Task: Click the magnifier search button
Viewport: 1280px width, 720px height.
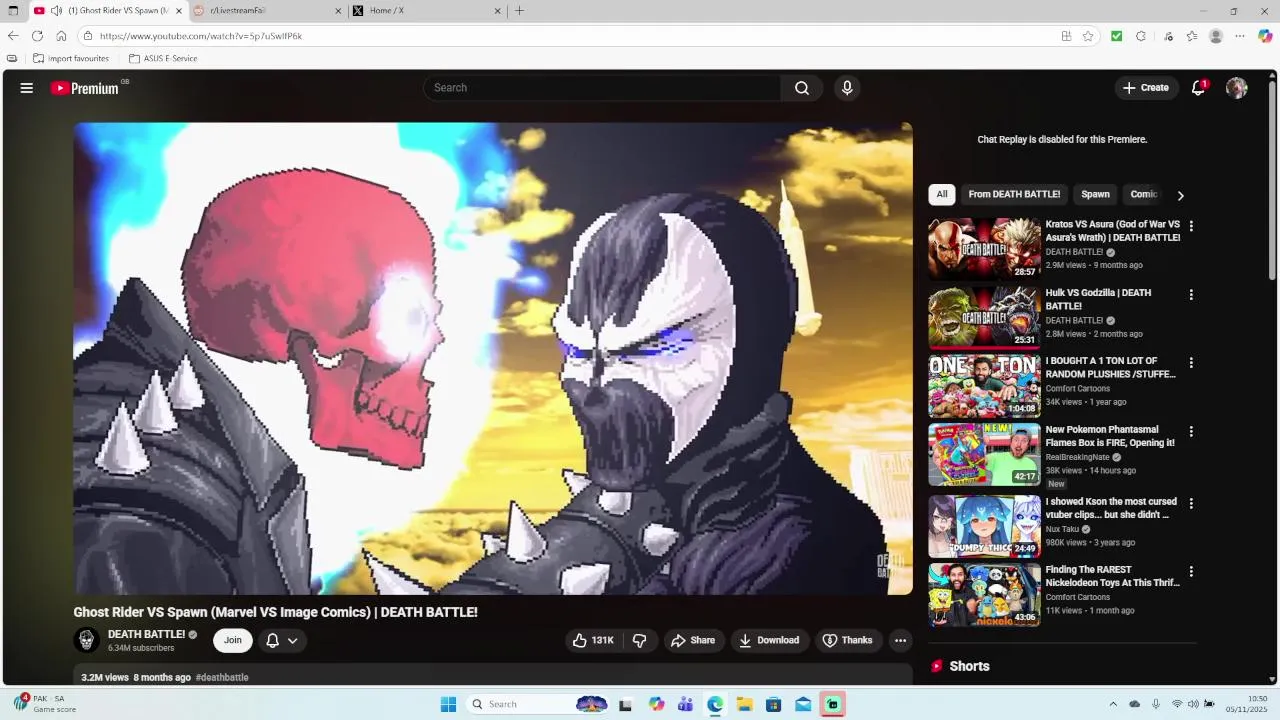Action: point(802,88)
